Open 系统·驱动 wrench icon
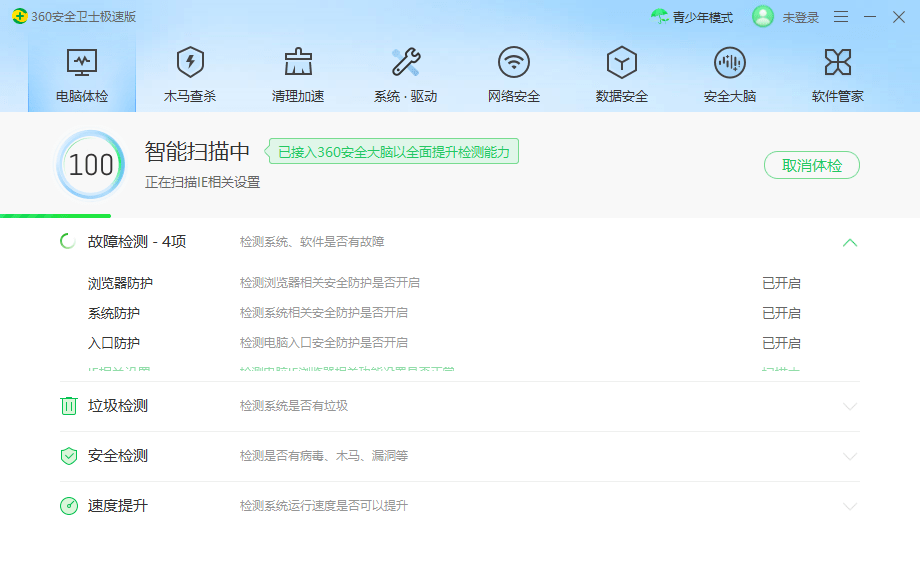 coord(406,62)
